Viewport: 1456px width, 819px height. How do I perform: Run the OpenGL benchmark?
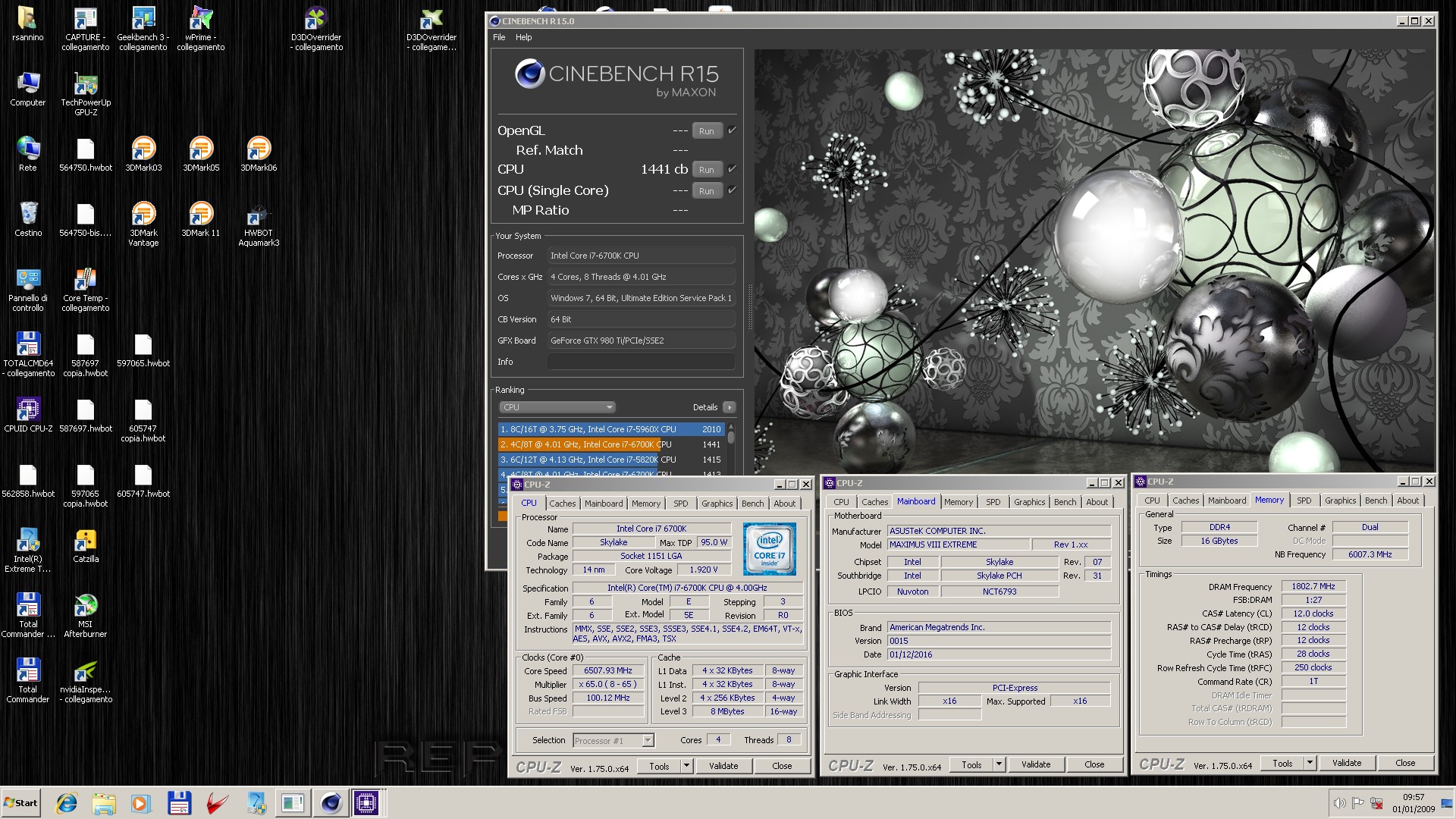(707, 131)
